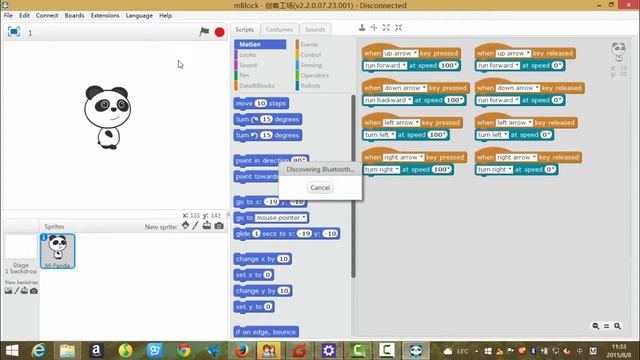Select the M-Panda sprite thumbnail
This screenshot has width=640, height=360.
58,251
